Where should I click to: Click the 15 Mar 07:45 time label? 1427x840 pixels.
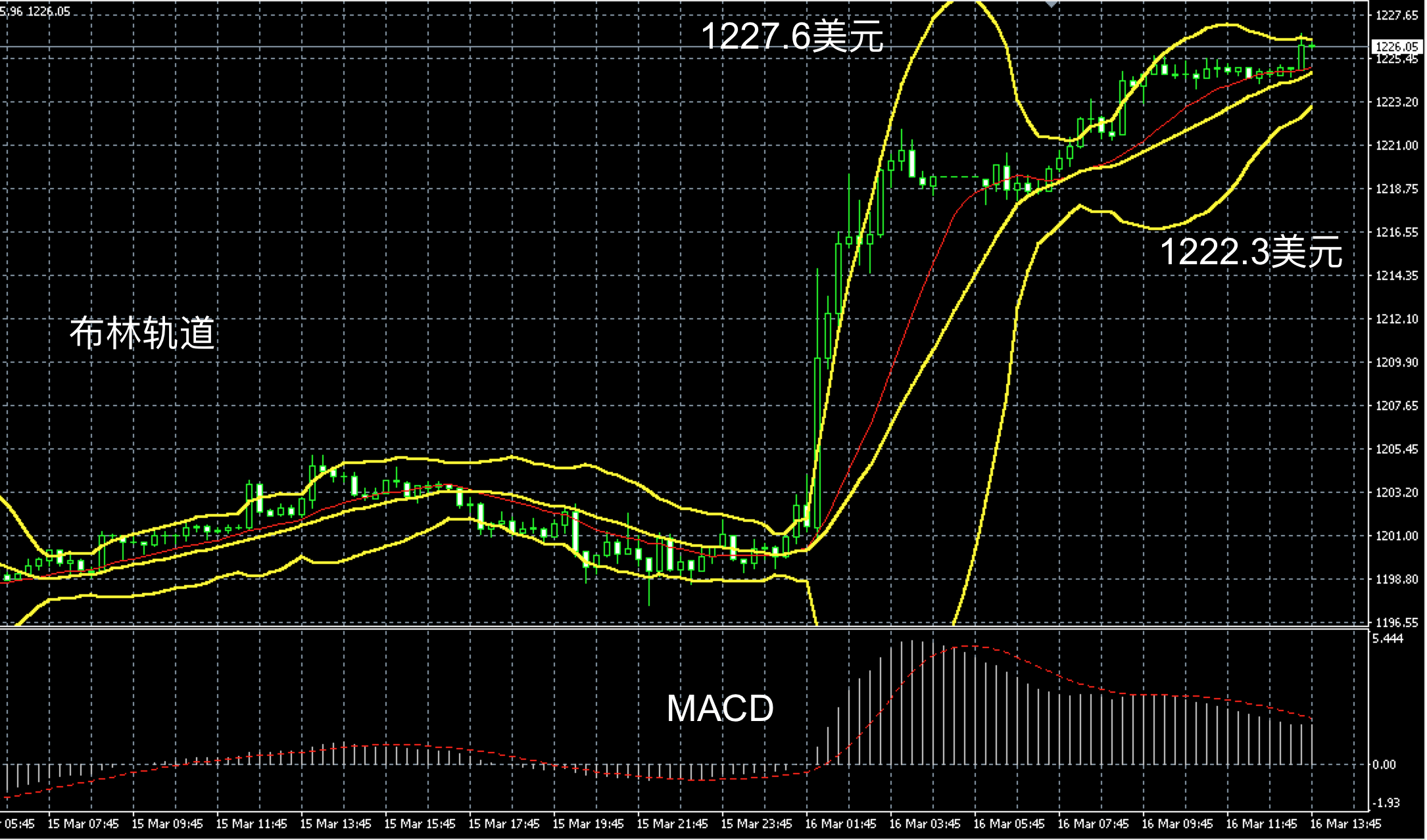coord(83,824)
